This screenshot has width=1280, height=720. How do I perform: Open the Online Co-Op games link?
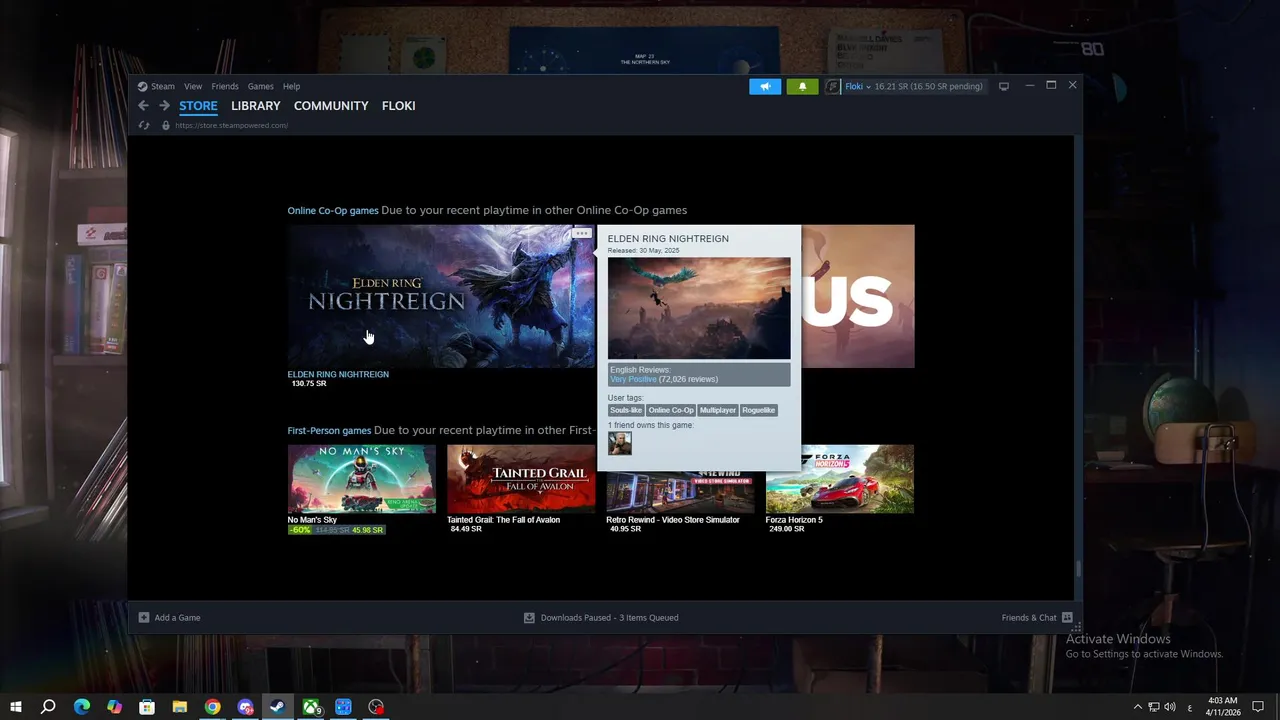pyautogui.click(x=333, y=210)
